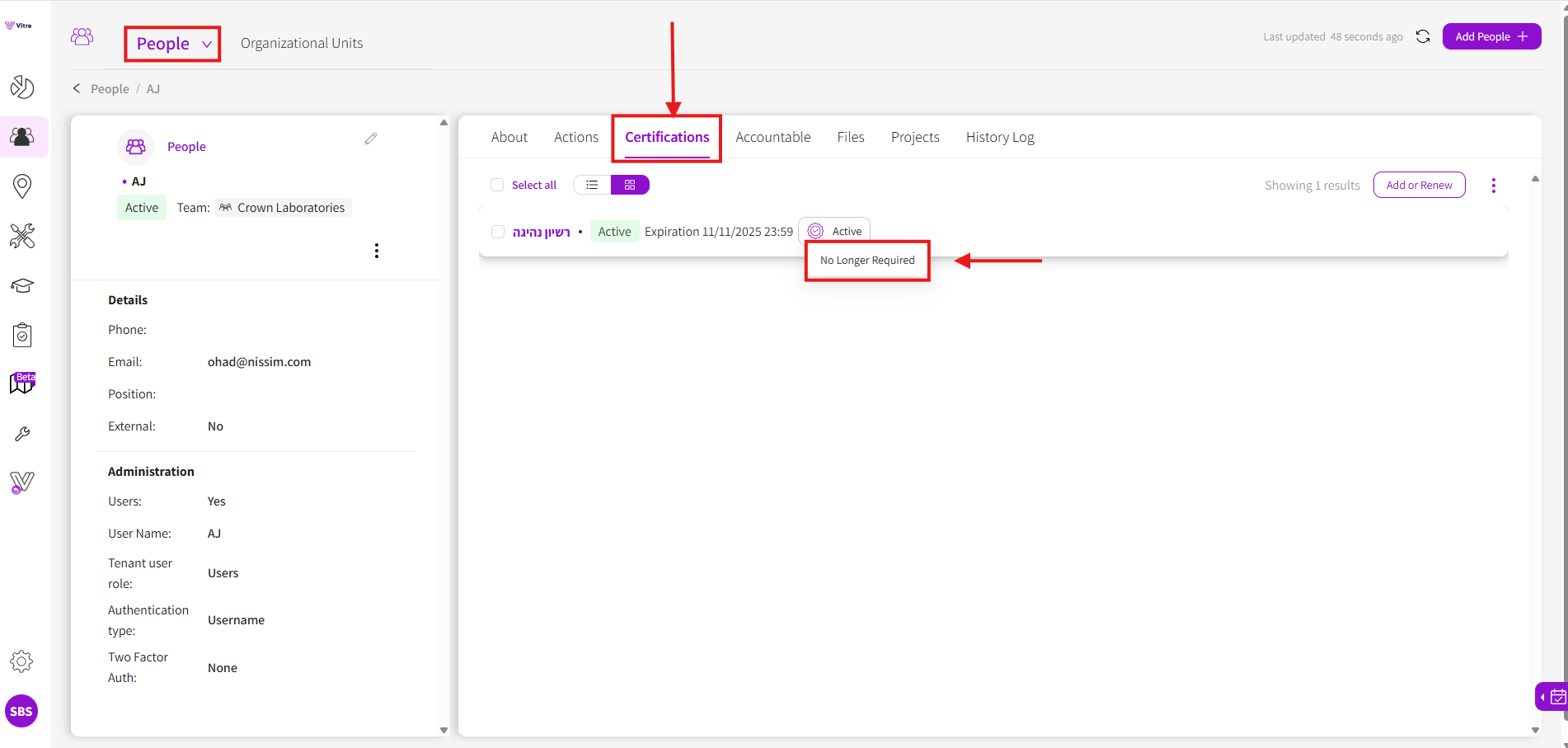The width and height of the screenshot is (1568, 748).
Task: Switch to list view layout
Action: tap(592, 185)
